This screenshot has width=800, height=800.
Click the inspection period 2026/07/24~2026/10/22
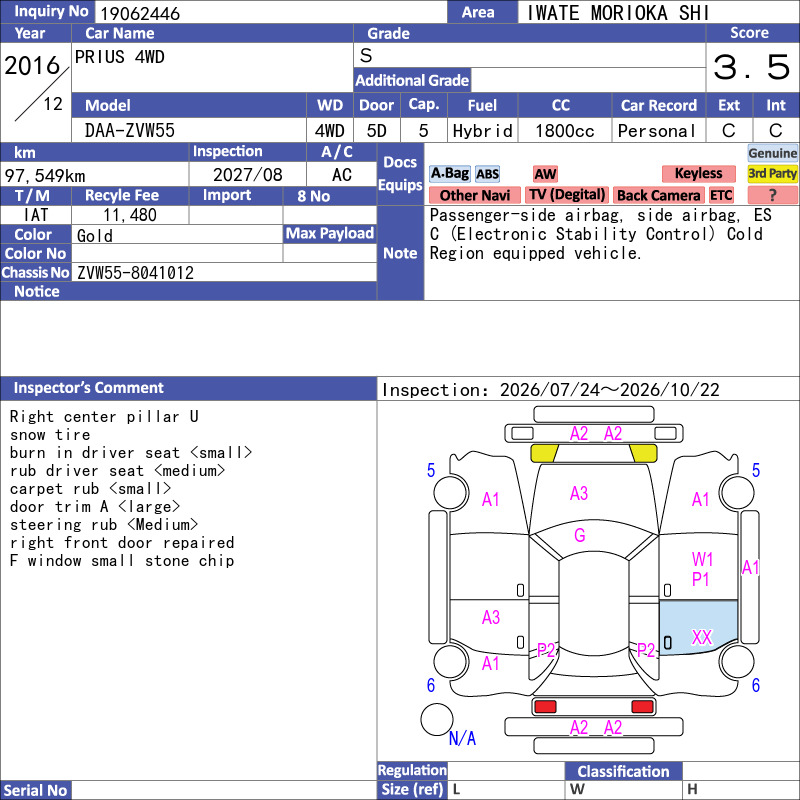pos(609,390)
